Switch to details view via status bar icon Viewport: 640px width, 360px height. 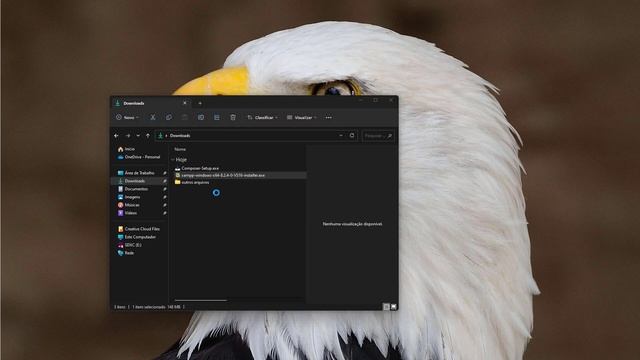point(386,307)
